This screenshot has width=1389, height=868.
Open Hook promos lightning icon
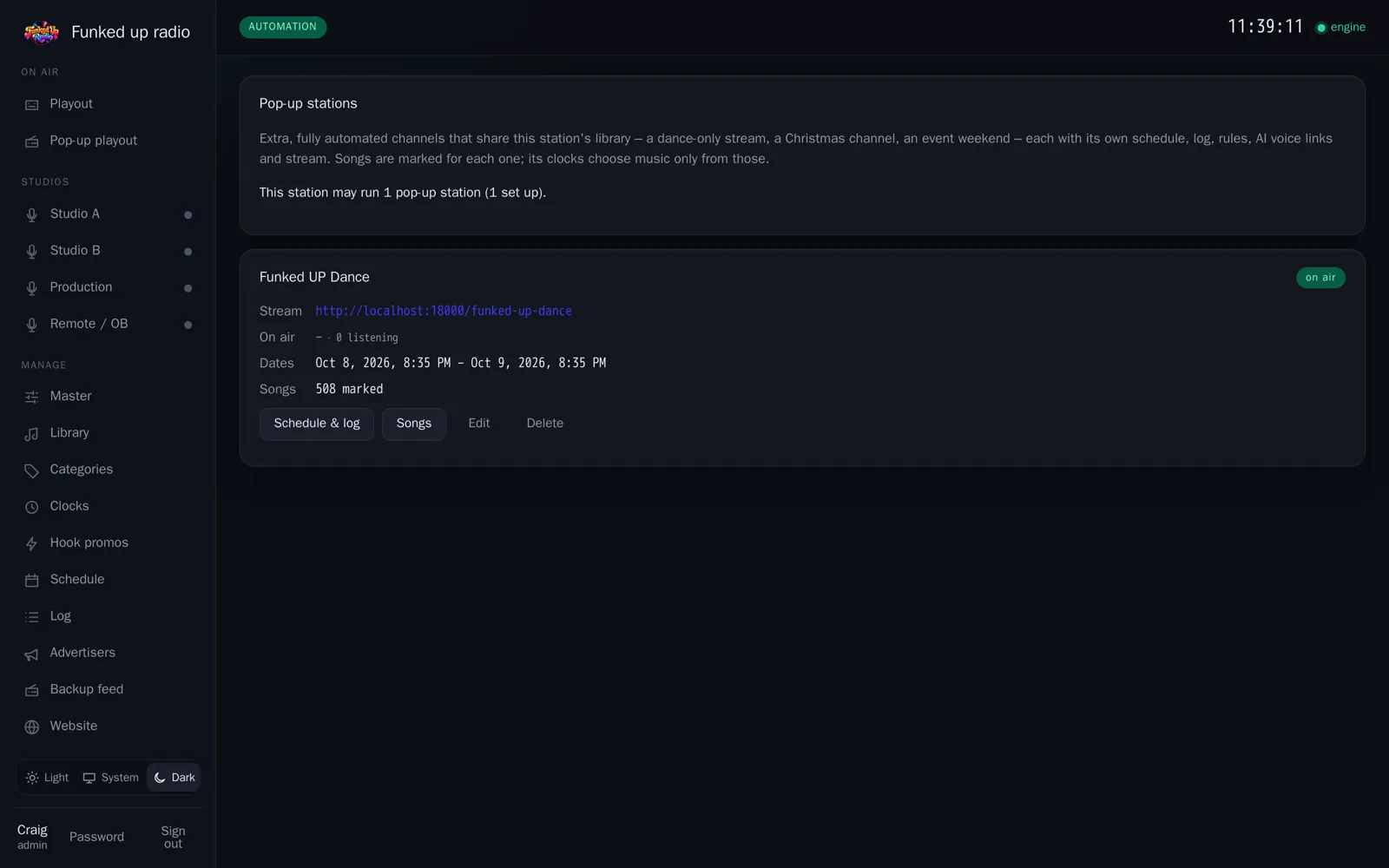[x=31, y=543]
